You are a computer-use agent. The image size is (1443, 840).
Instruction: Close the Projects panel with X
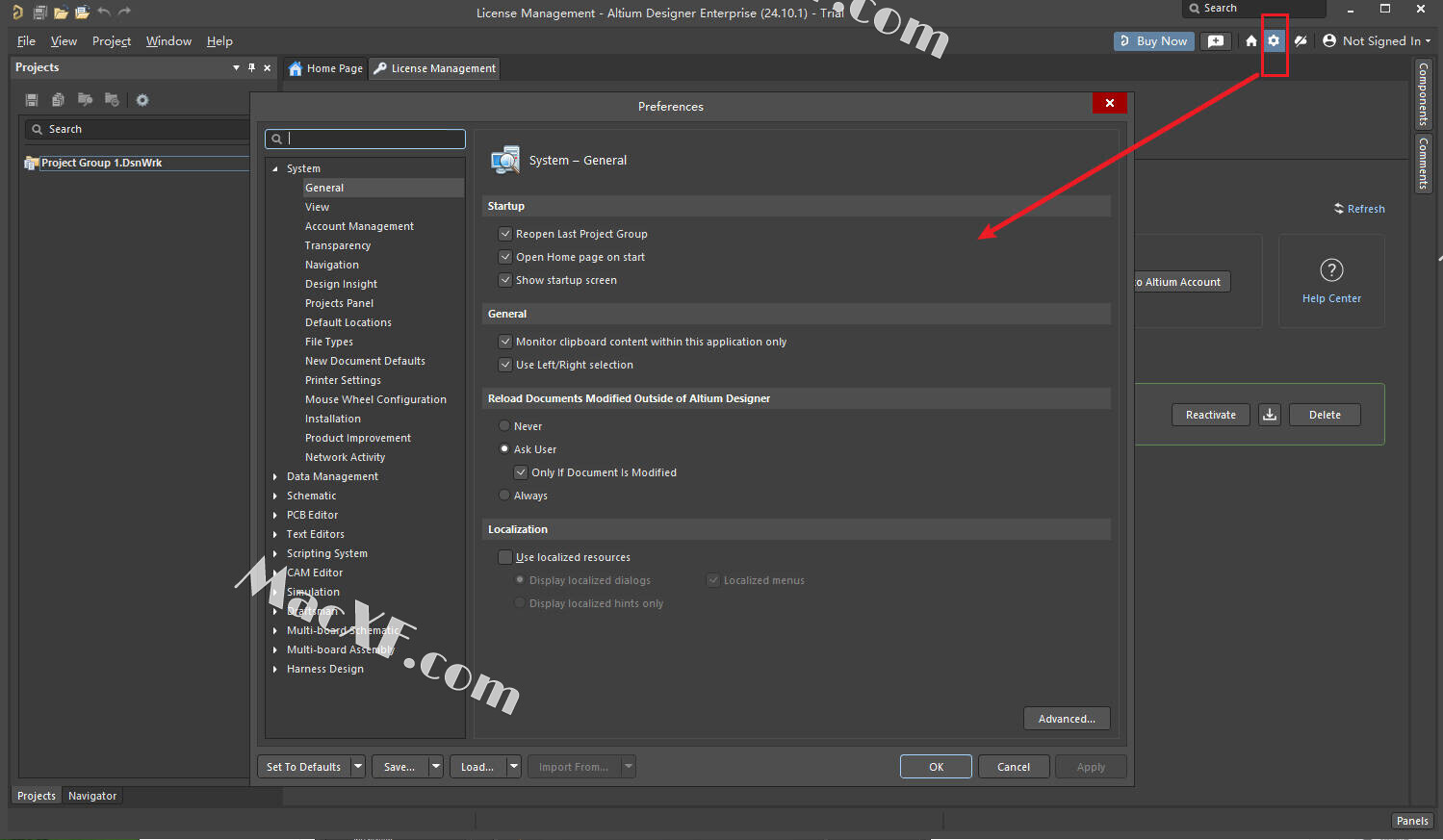coord(268,67)
